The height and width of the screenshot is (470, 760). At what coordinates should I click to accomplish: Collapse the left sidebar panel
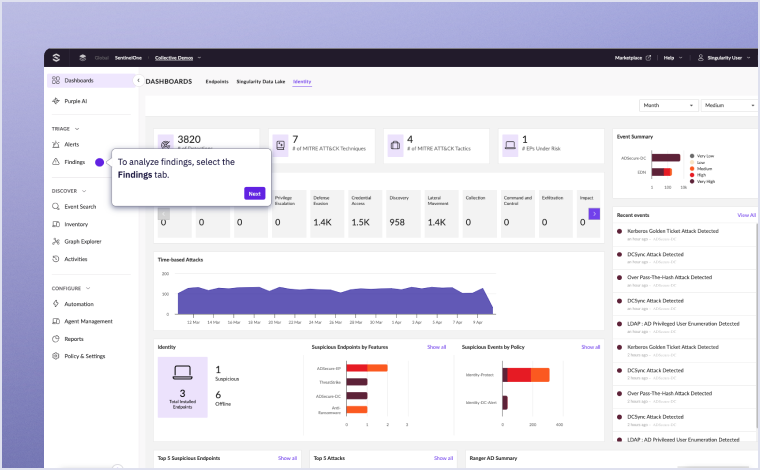(138, 80)
